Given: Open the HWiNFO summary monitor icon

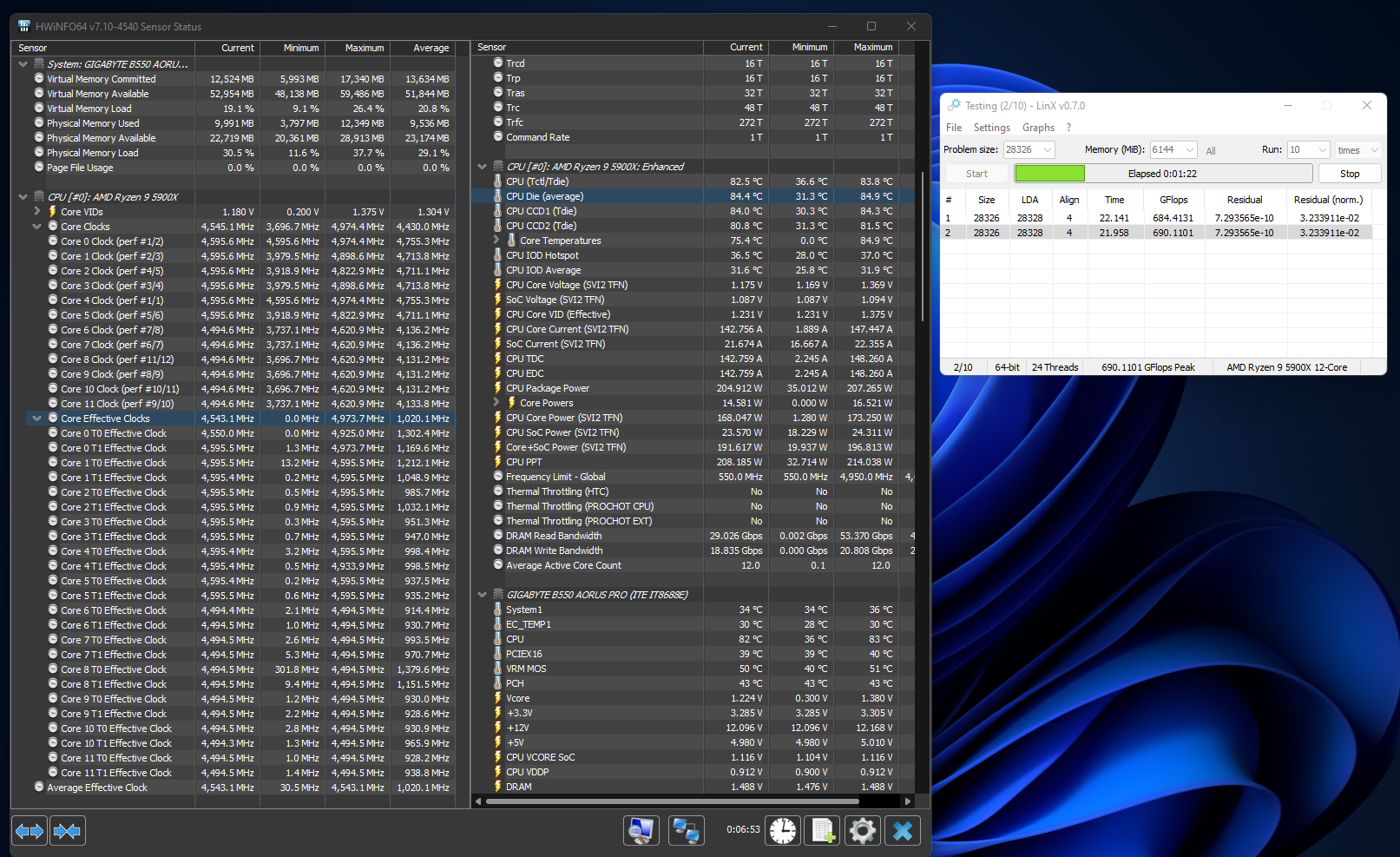Looking at the screenshot, I should 641,831.
